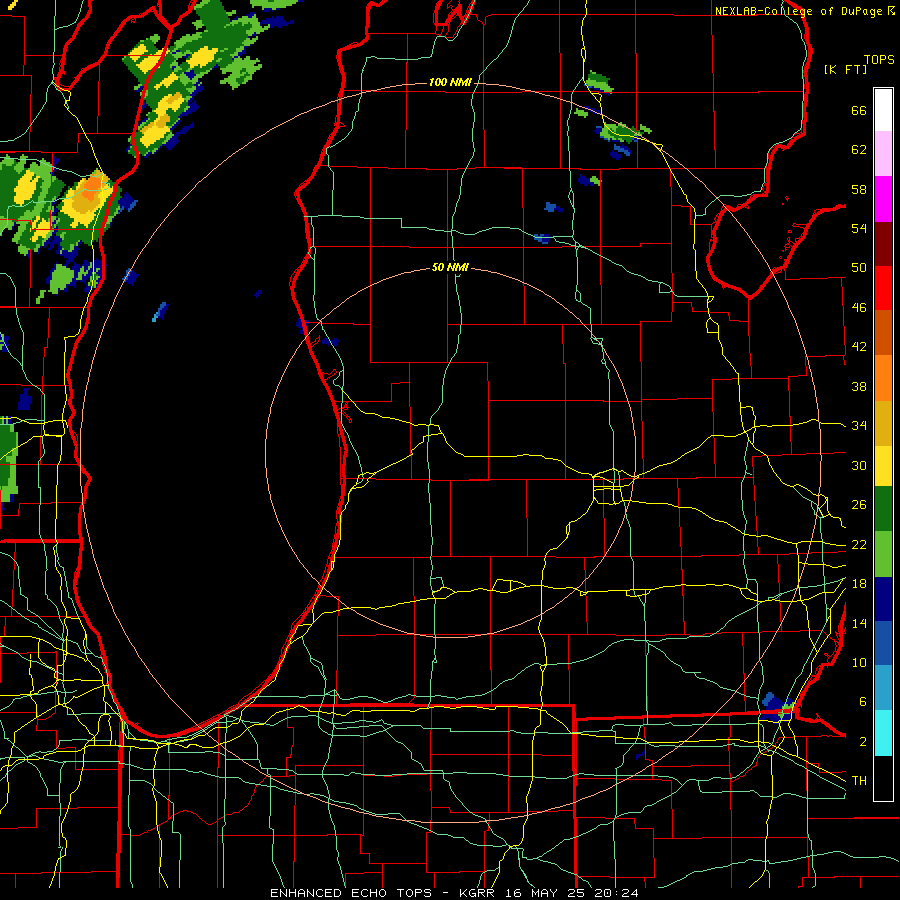
Task: Click the light blue band between 10 and 6
Action: (883, 688)
